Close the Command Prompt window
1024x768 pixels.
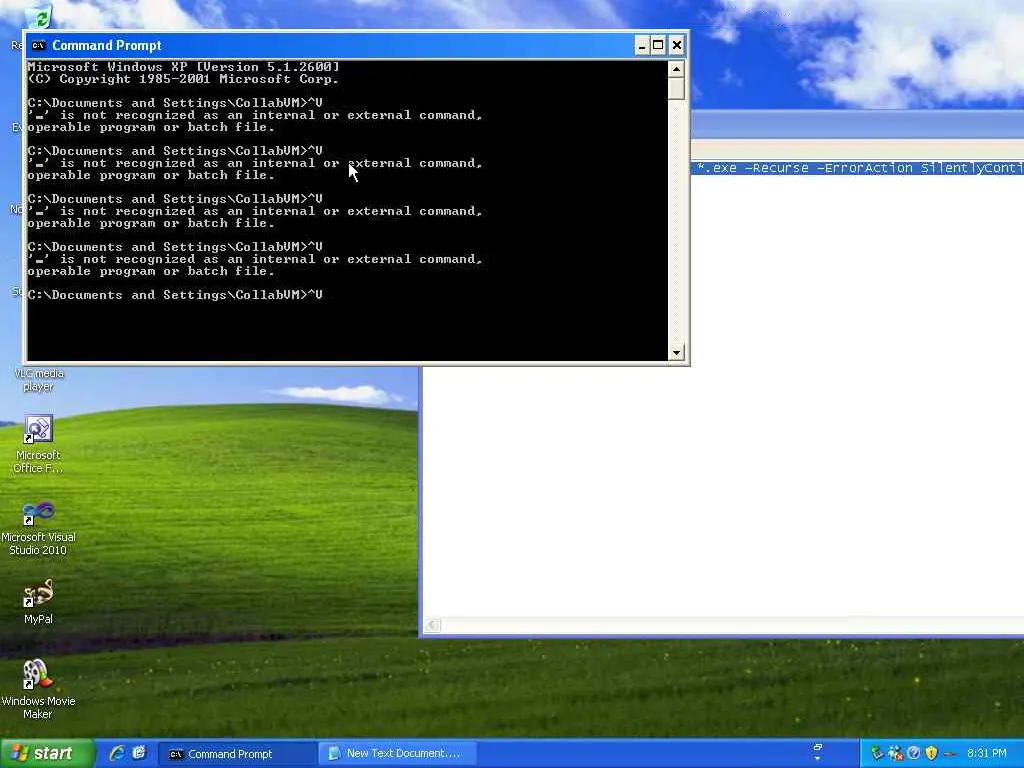[677, 45]
